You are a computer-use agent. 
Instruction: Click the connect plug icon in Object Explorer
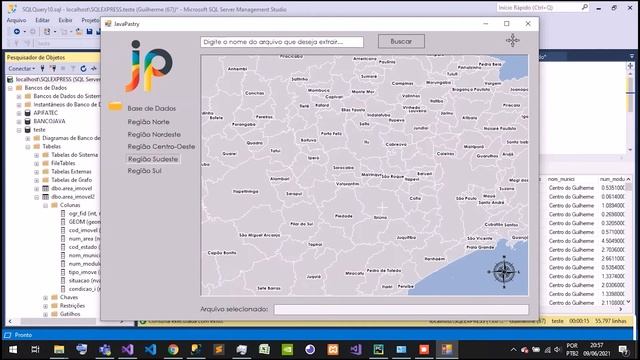(42, 68)
